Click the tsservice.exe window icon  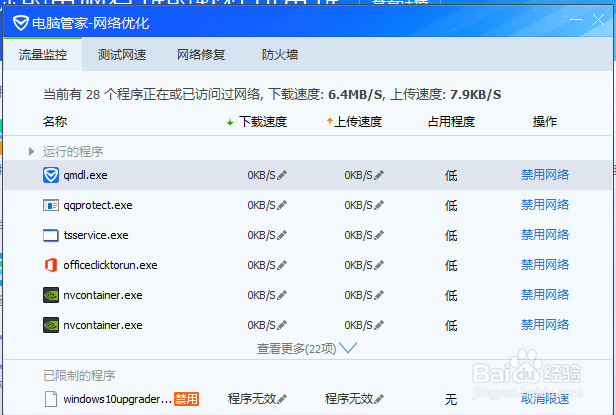[51, 235]
